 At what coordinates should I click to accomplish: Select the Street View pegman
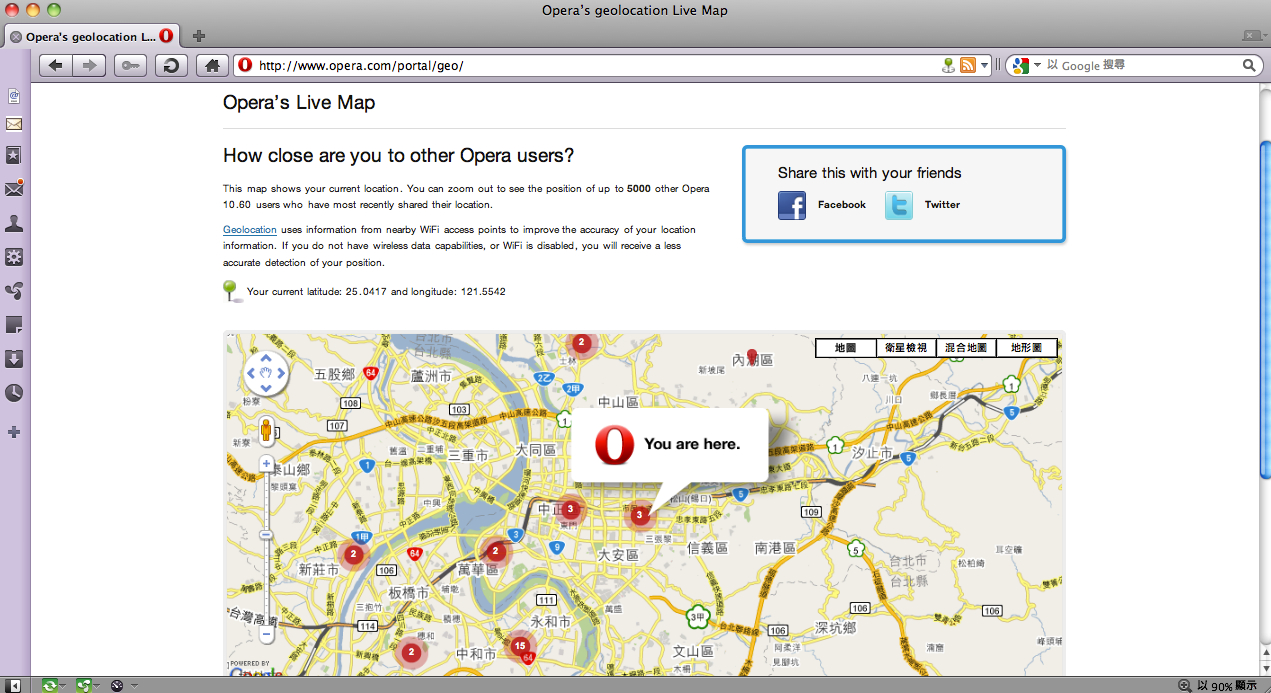coord(266,431)
